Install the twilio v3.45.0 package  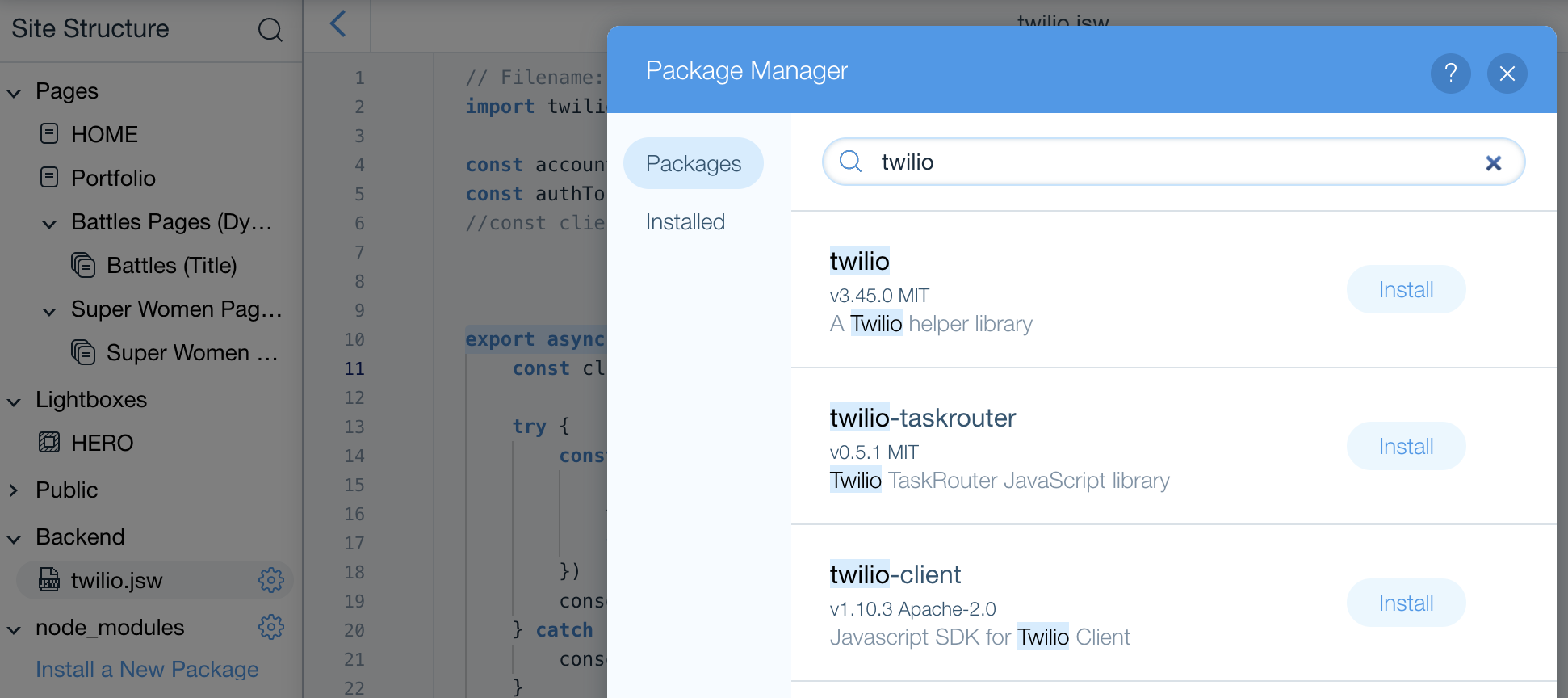(1406, 289)
